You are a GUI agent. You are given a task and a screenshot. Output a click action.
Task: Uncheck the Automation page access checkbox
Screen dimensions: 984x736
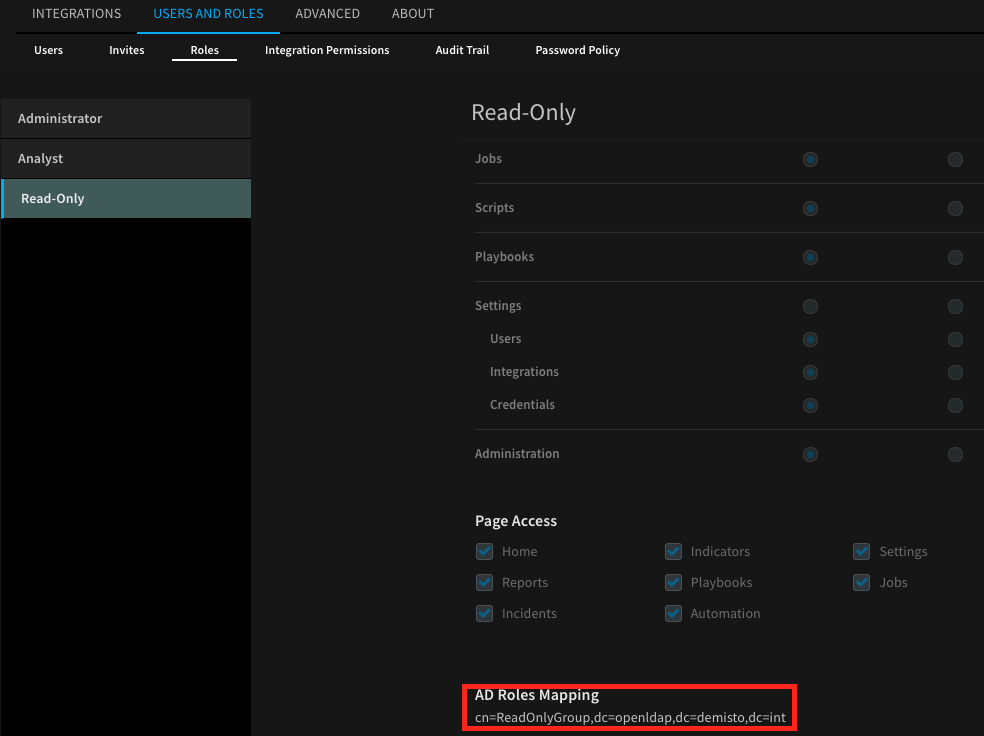click(x=674, y=614)
